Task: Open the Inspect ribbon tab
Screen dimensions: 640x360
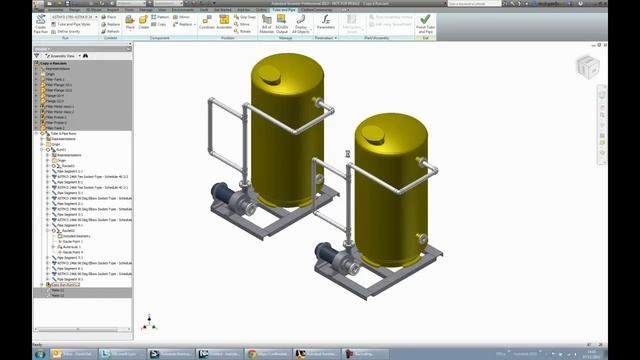Action: (x=113, y=9)
